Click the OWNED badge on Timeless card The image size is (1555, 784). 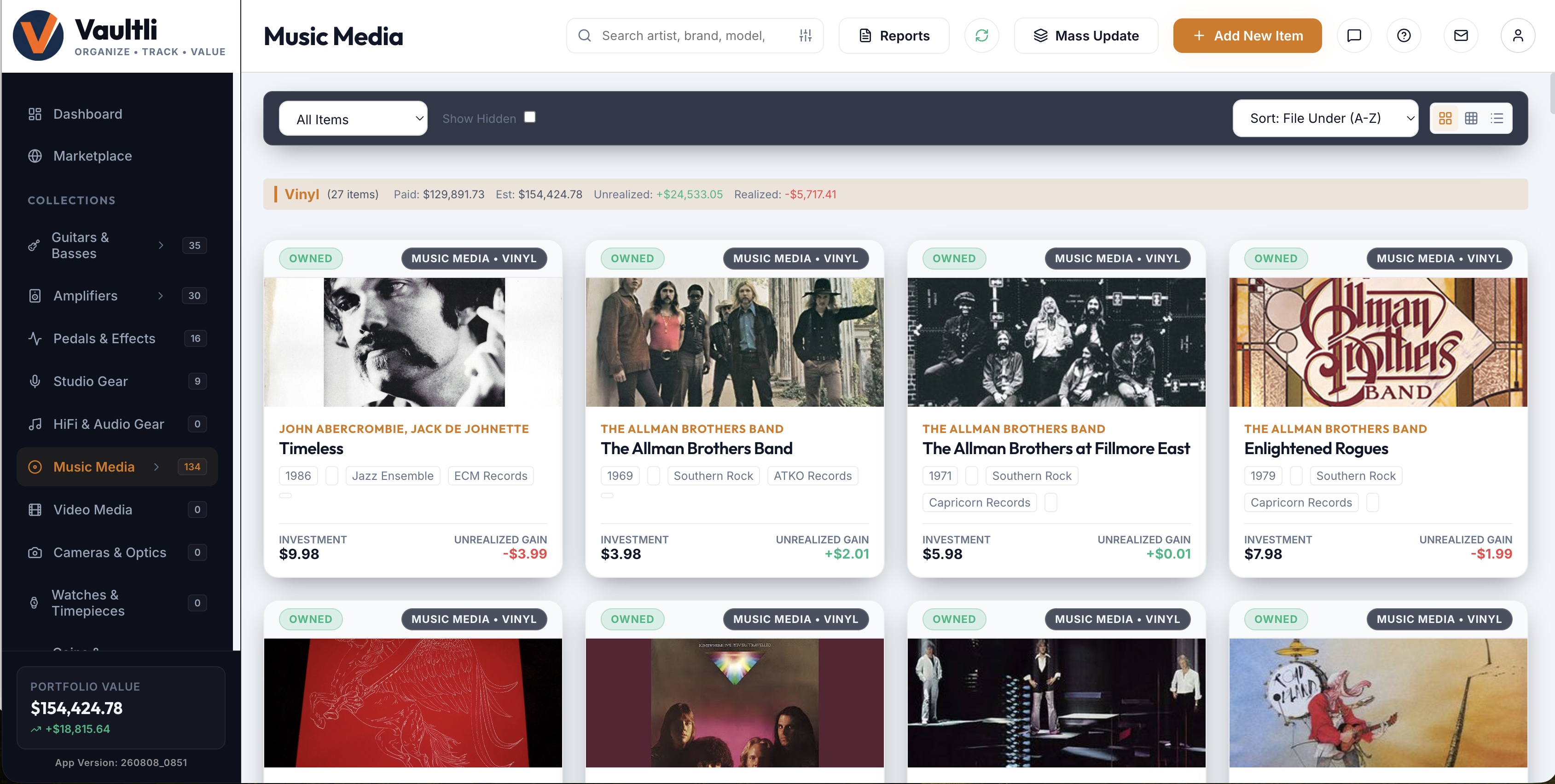pyautogui.click(x=310, y=258)
